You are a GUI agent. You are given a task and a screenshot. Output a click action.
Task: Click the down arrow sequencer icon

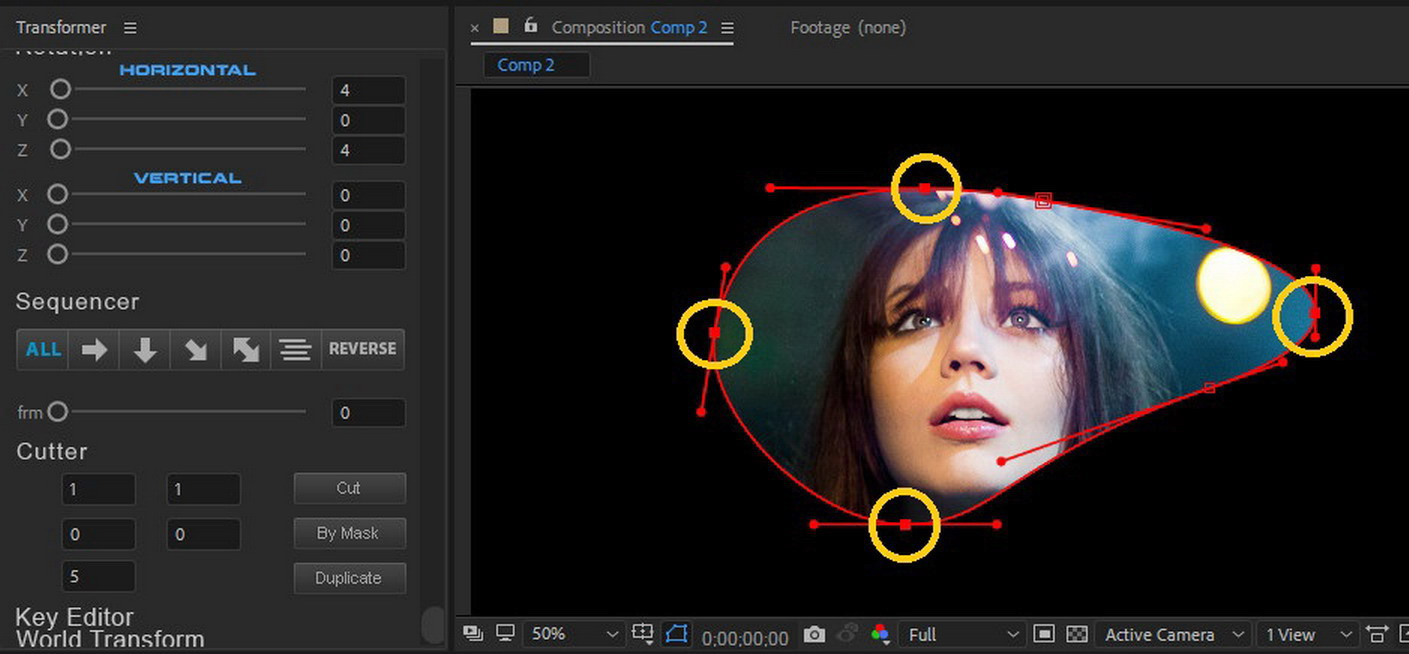point(145,350)
